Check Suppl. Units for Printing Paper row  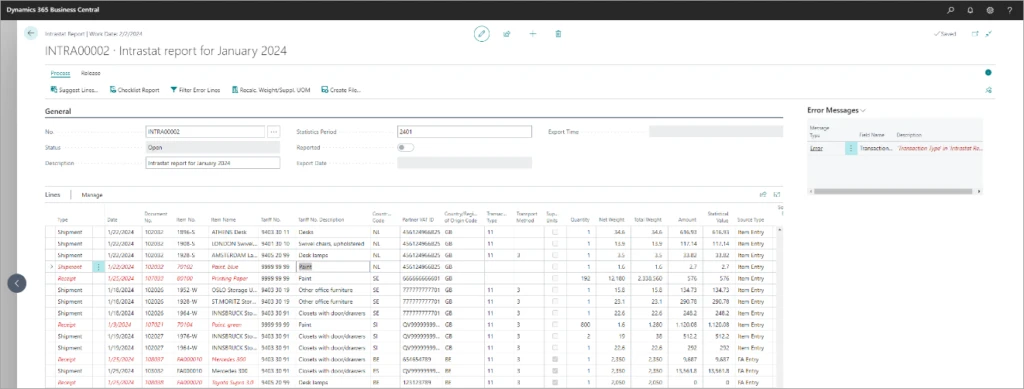[554, 278]
